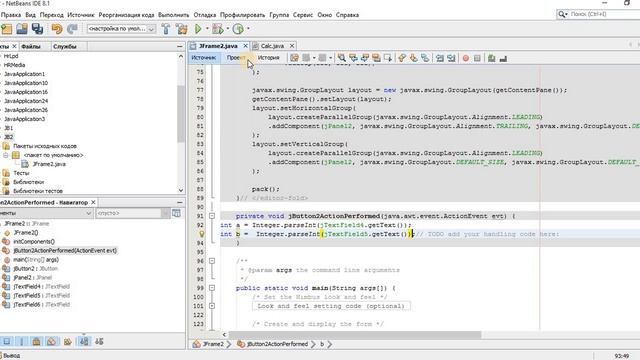Click Shift Line Right icon
The width and height of the screenshot is (640, 360).
coord(451,58)
